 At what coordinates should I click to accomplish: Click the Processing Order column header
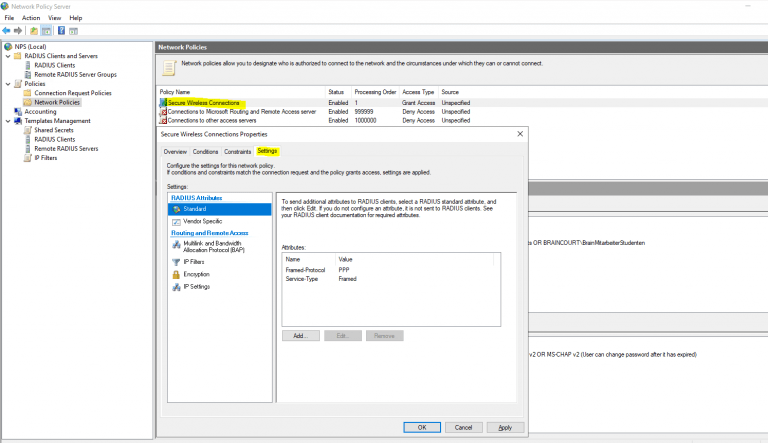tap(375, 92)
